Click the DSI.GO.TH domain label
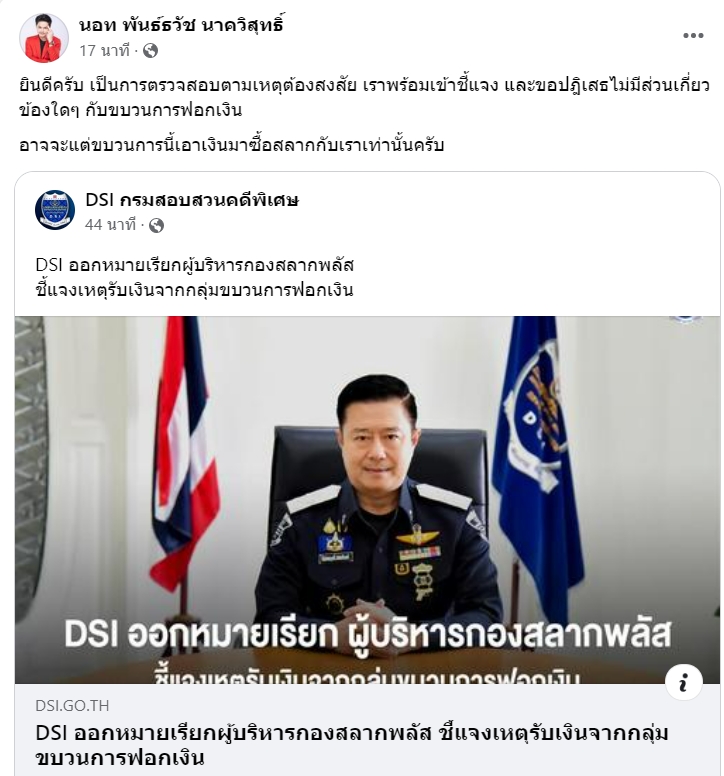The width and height of the screenshot is (724, 776). click(x=72, y=705)
